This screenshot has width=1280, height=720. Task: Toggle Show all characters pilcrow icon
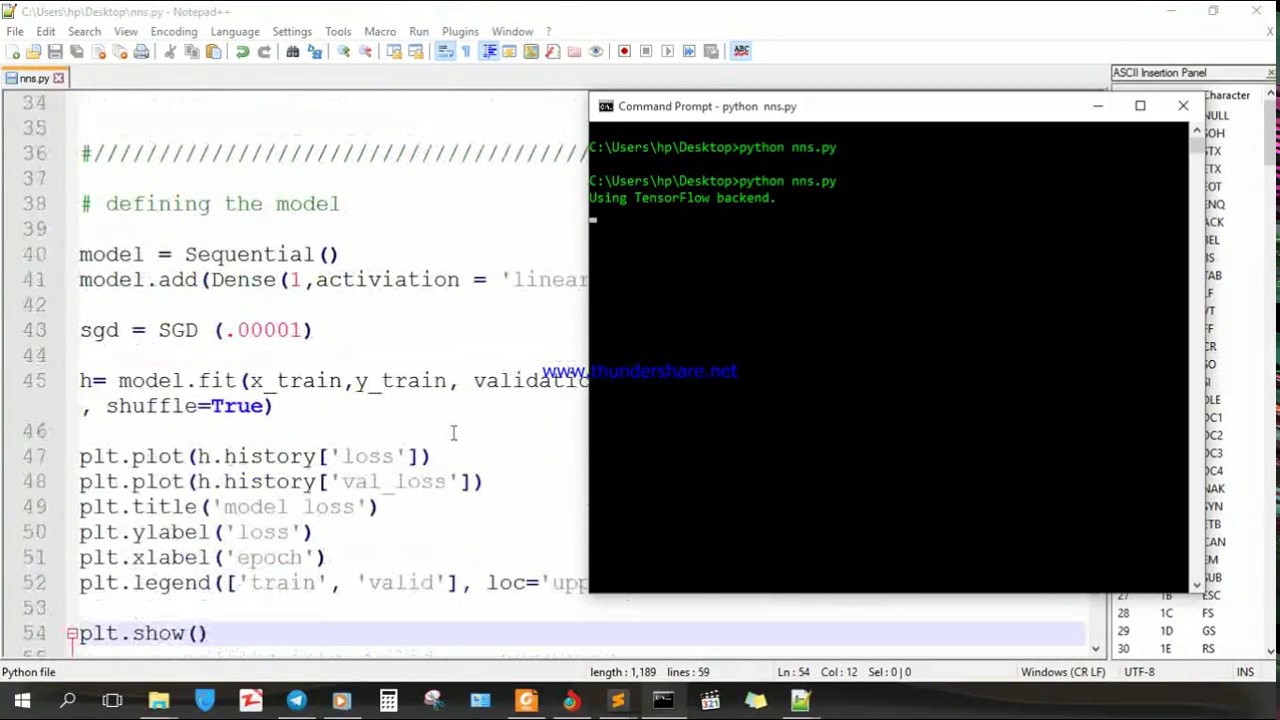[466, 51]
